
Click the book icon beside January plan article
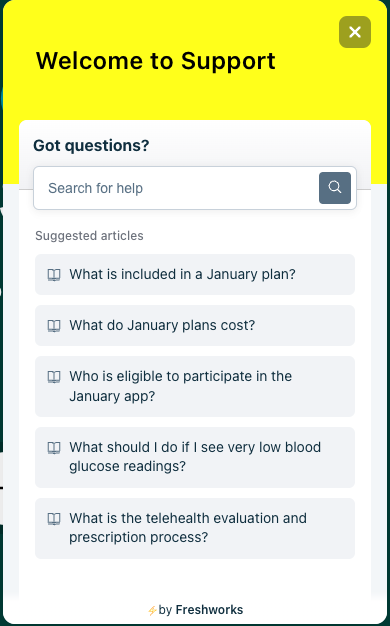click(x=54, y=275)
